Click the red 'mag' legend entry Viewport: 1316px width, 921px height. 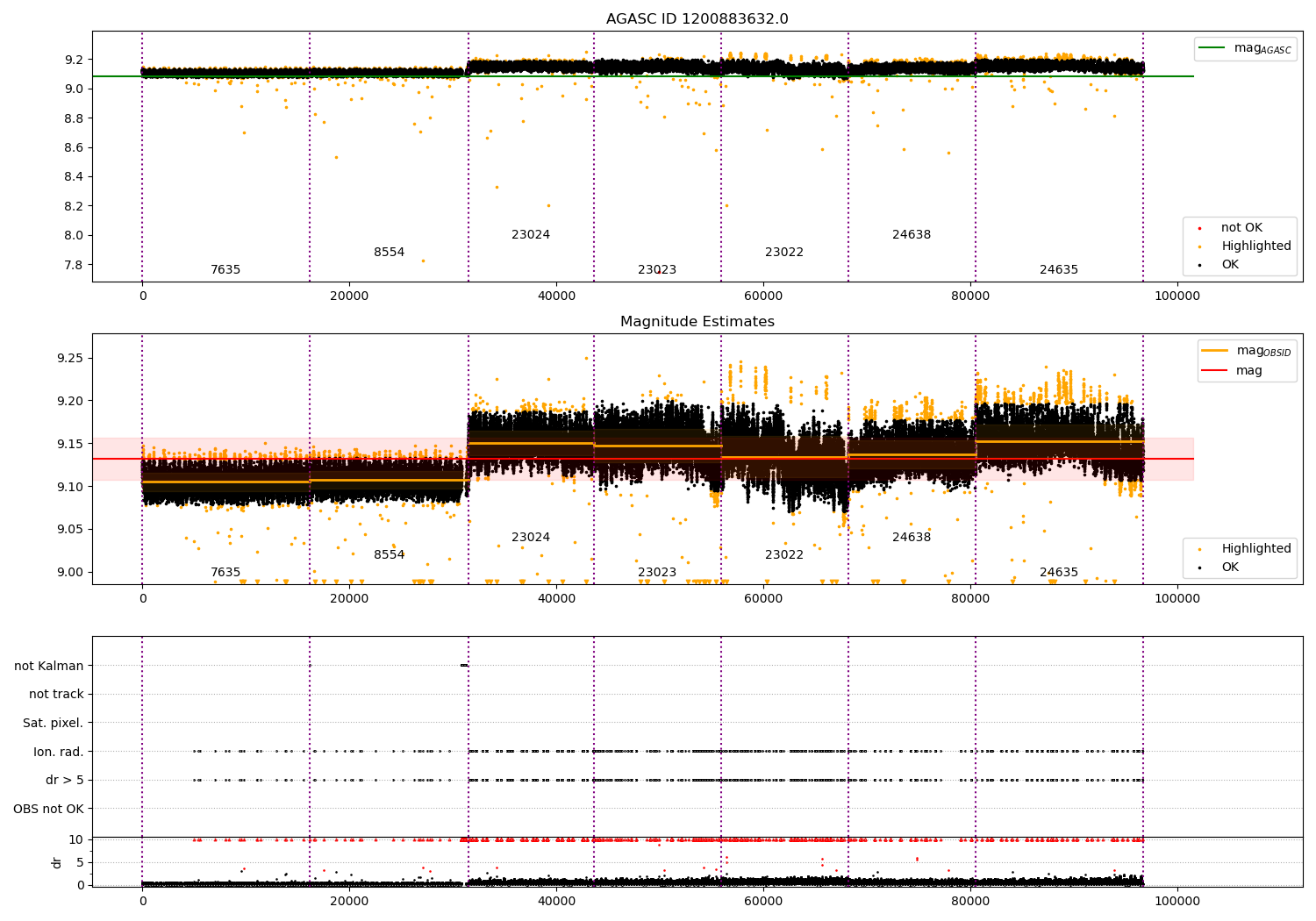click(1233, 371)
